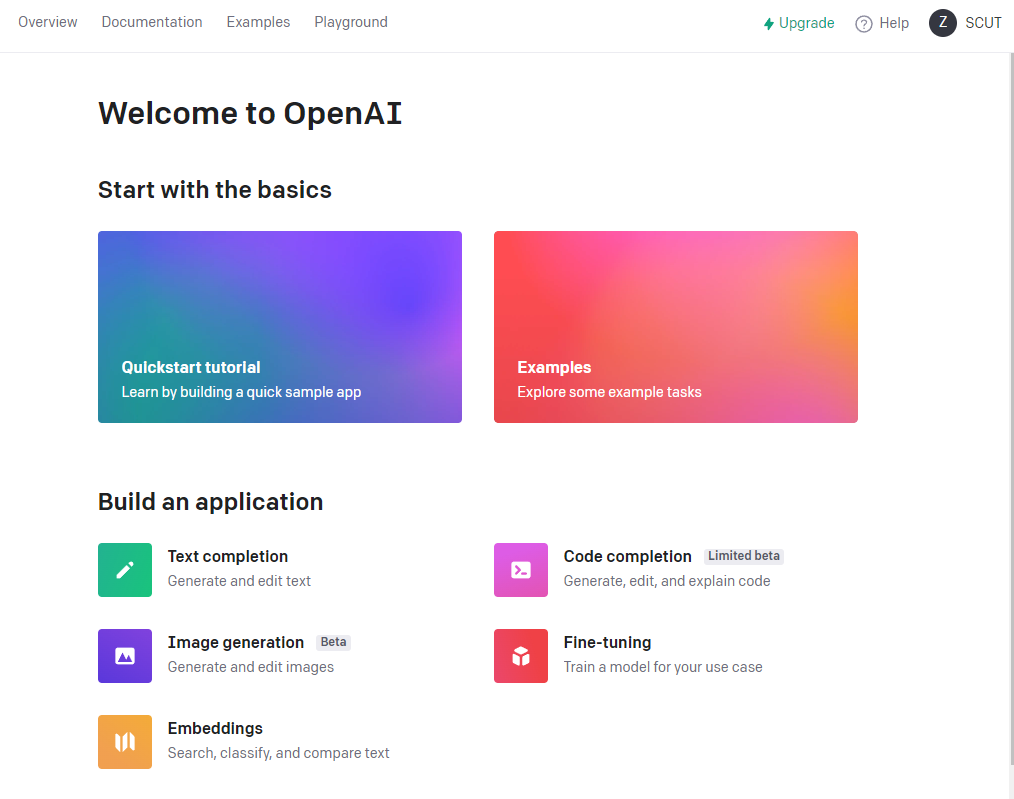1014x799 pixels.
Task: Go to the Overview tab
Action: pos(48,22)
